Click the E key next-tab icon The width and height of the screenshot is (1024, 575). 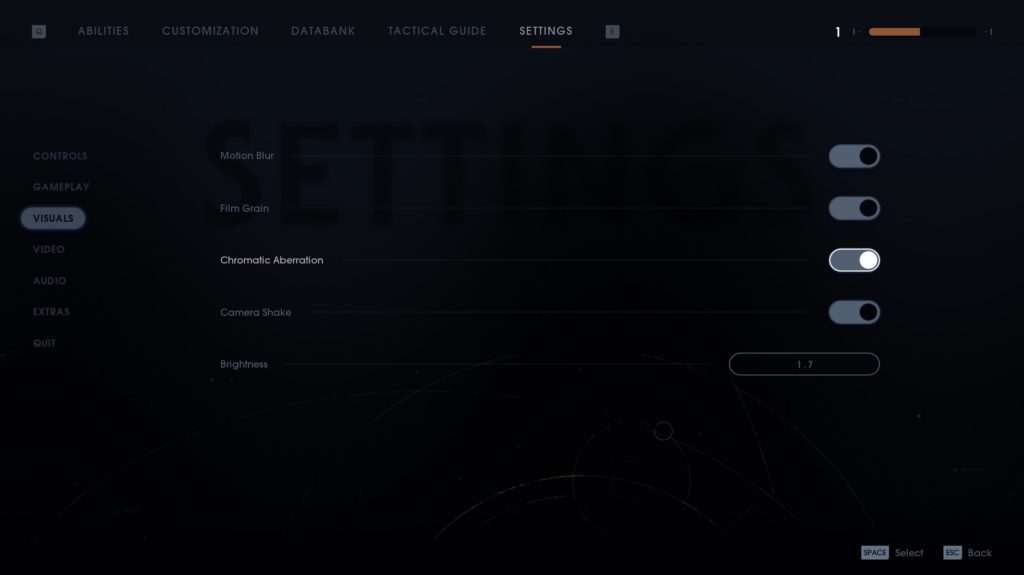612,31
